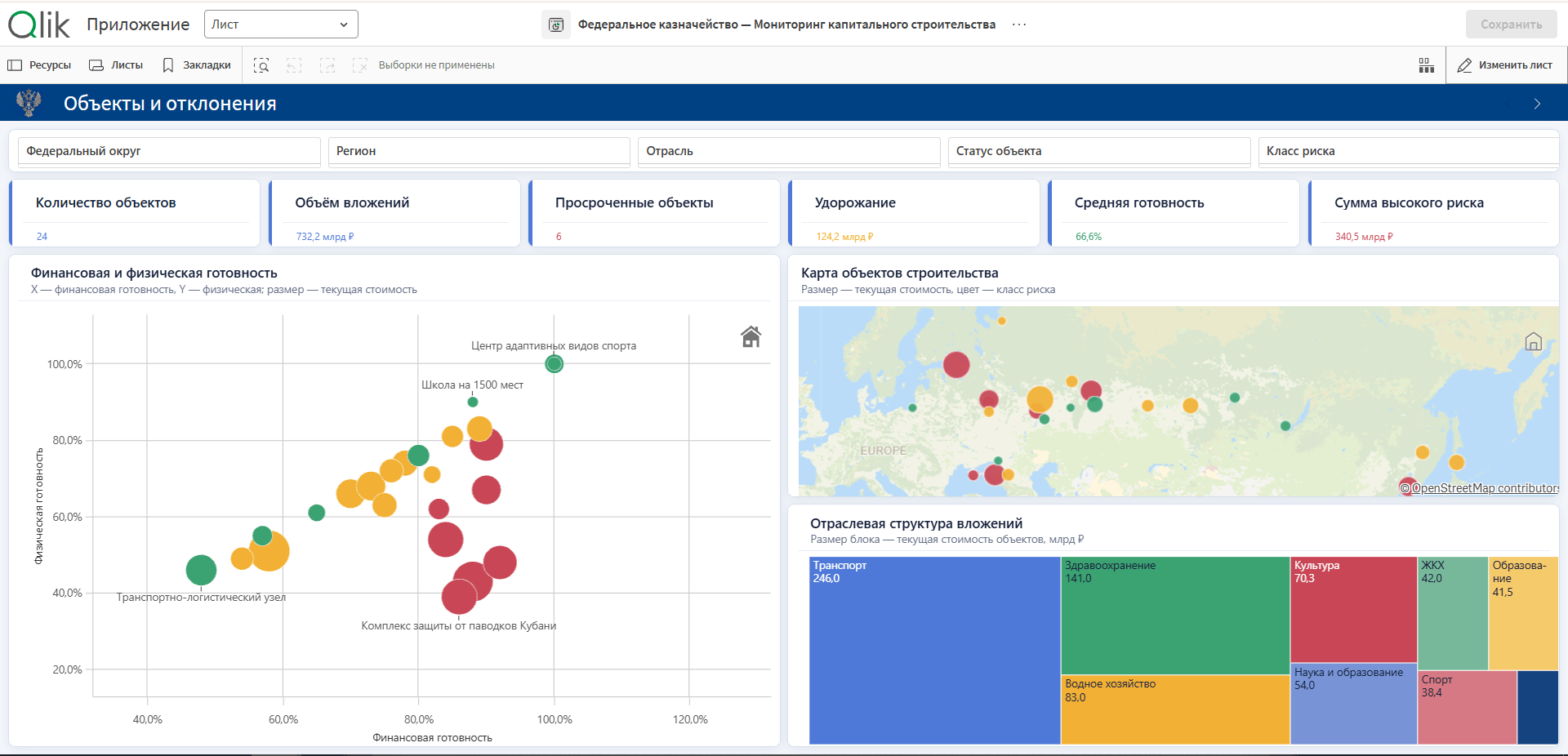Image resolution: width=1568 pixels, height=756 pixels.
Task: Click the Изменить лист button
Action: click(1506, 65)
